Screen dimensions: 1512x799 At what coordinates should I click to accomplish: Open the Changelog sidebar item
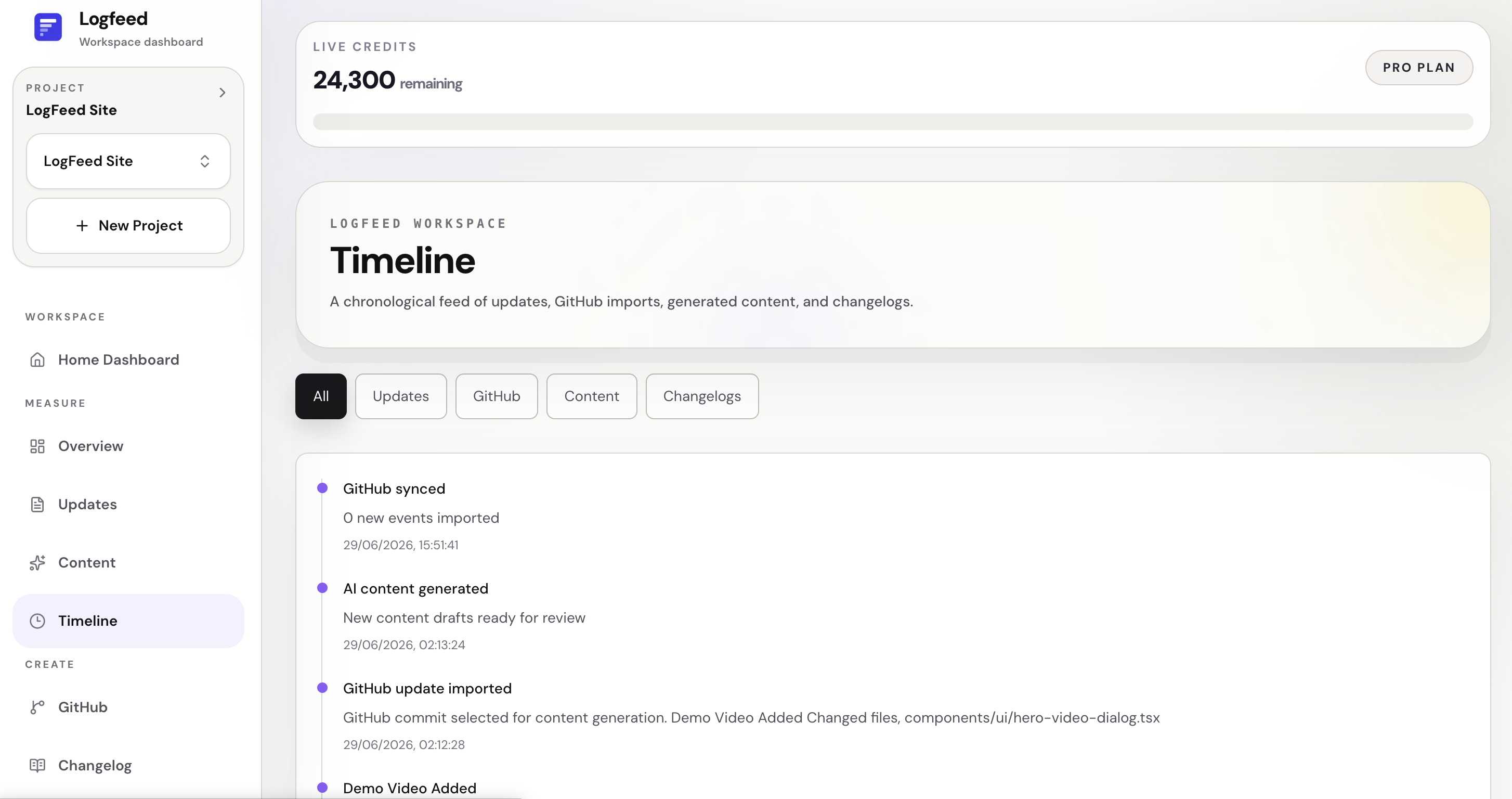click(x=128, y=766)
